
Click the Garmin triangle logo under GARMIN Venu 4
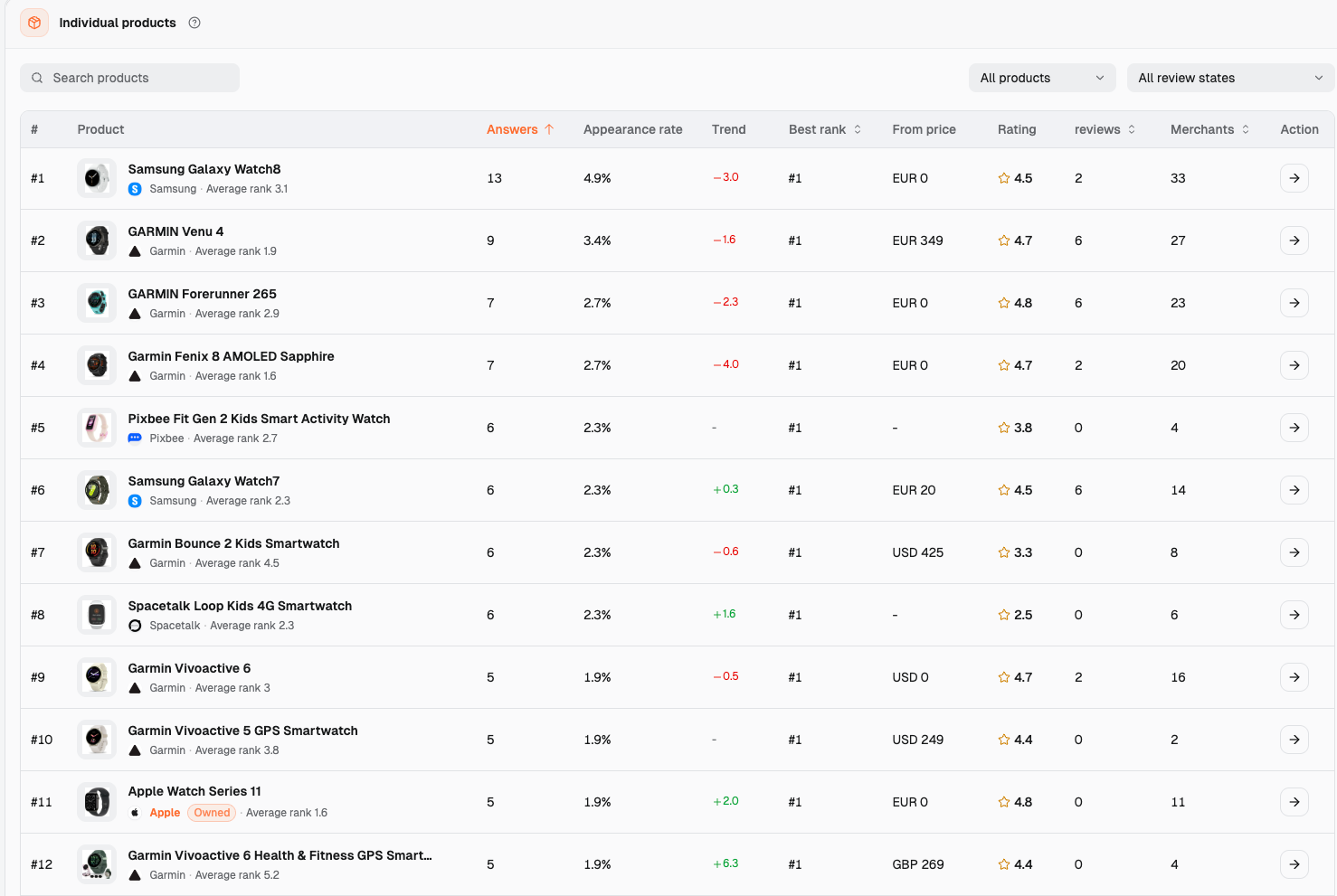click(135, 251)
